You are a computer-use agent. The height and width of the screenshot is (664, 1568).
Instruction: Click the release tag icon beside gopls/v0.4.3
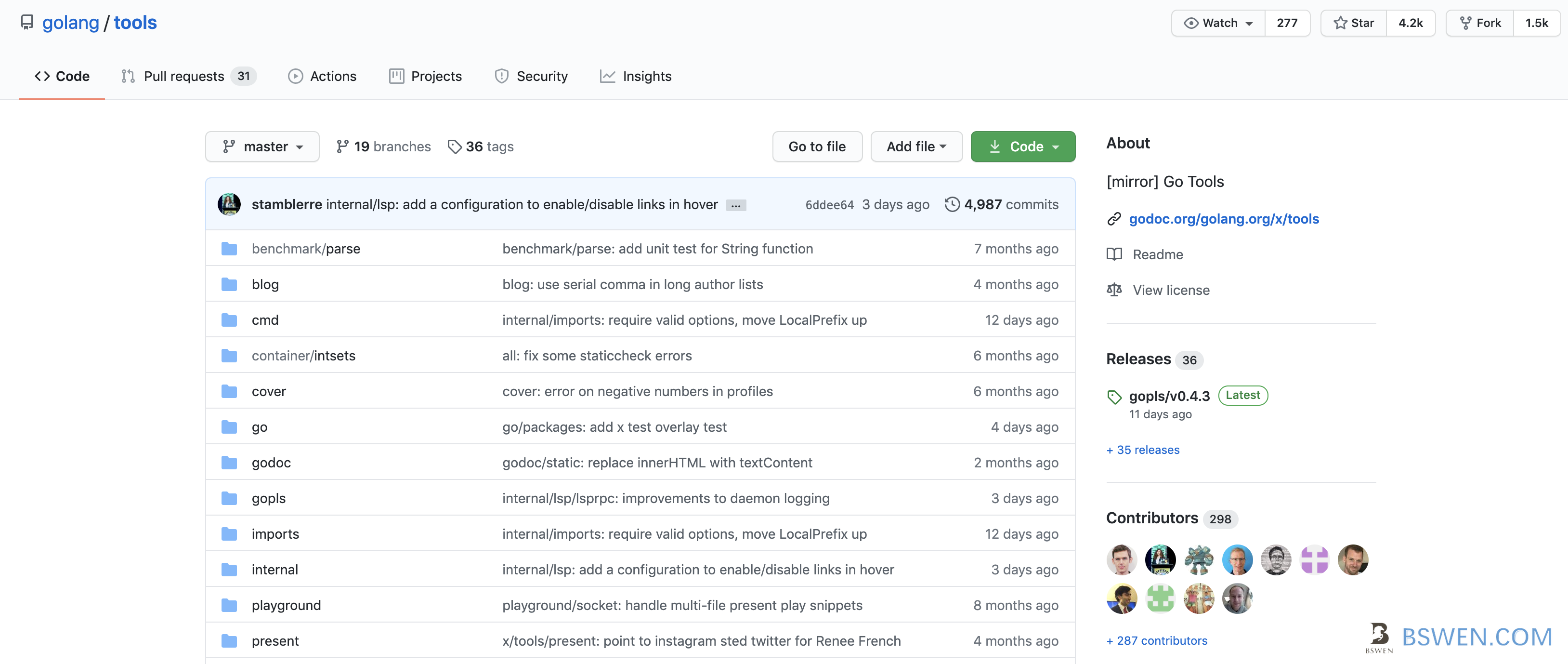(x=1114, y=397)
